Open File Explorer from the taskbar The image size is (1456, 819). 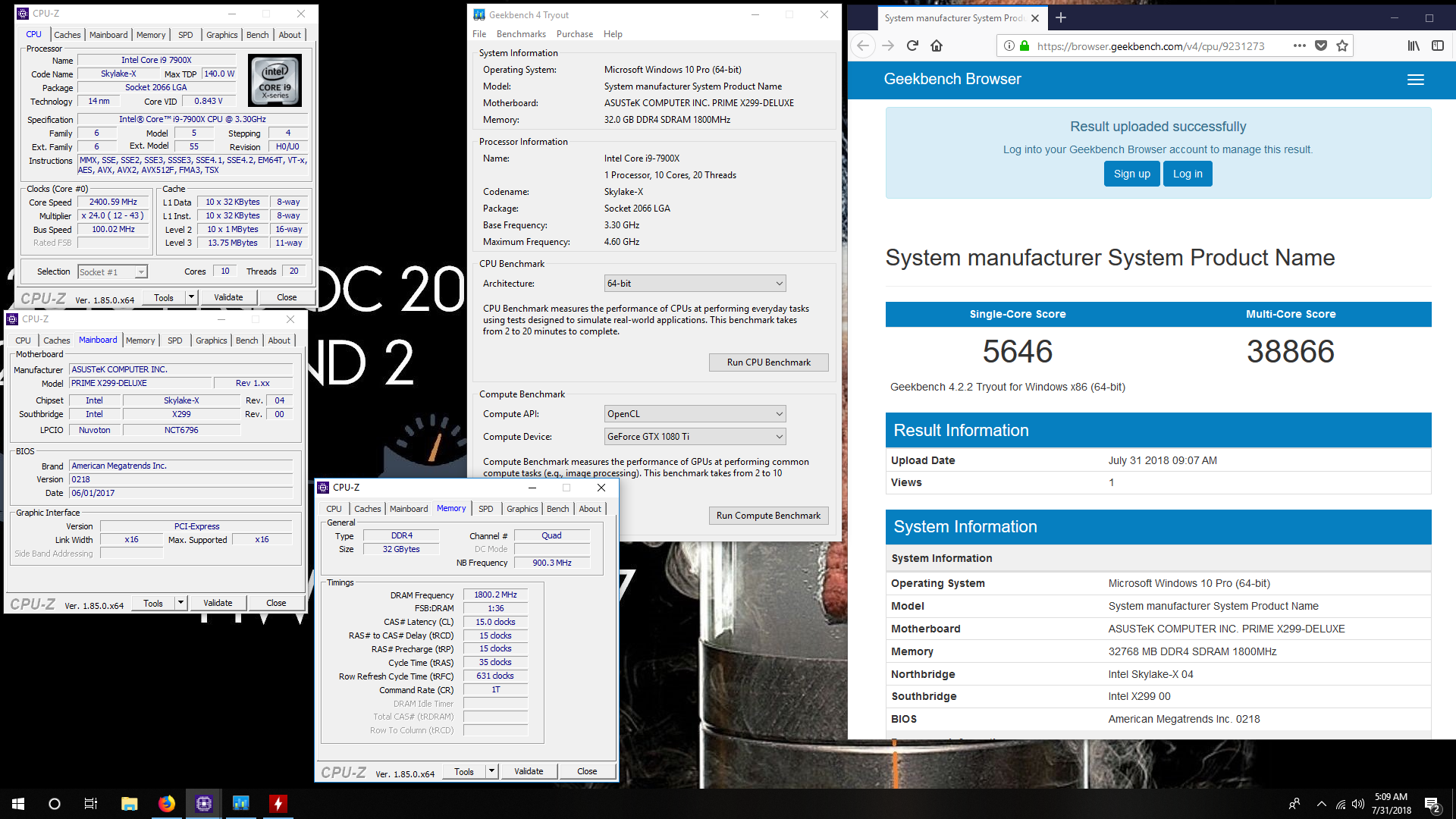tap(129, 804)
